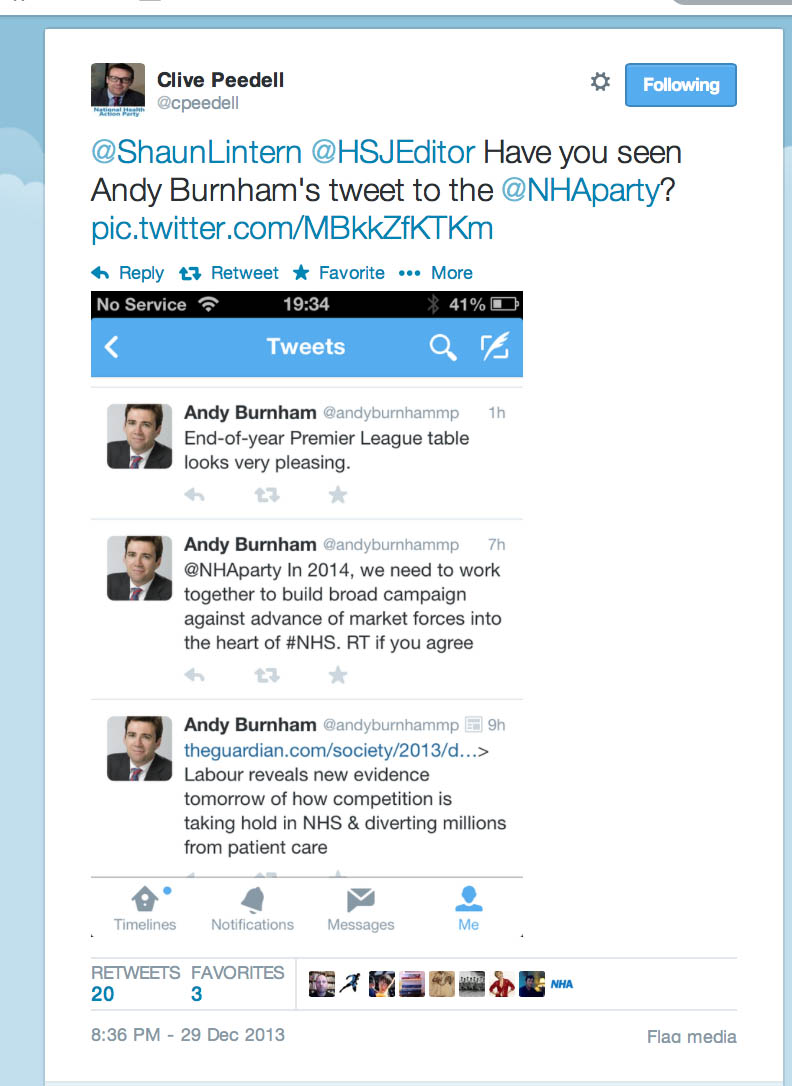Click Clive Peedell's profile avatar
The width and height of the screenshot is (792, 1086).
click(118, 89)
